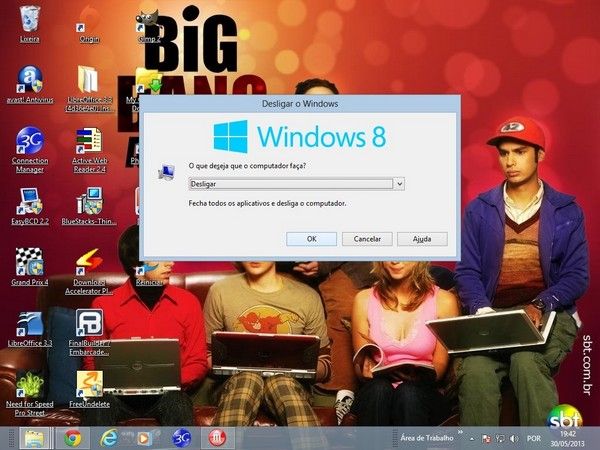Click the Área de Trabalho toolbar label

[427, 438]
